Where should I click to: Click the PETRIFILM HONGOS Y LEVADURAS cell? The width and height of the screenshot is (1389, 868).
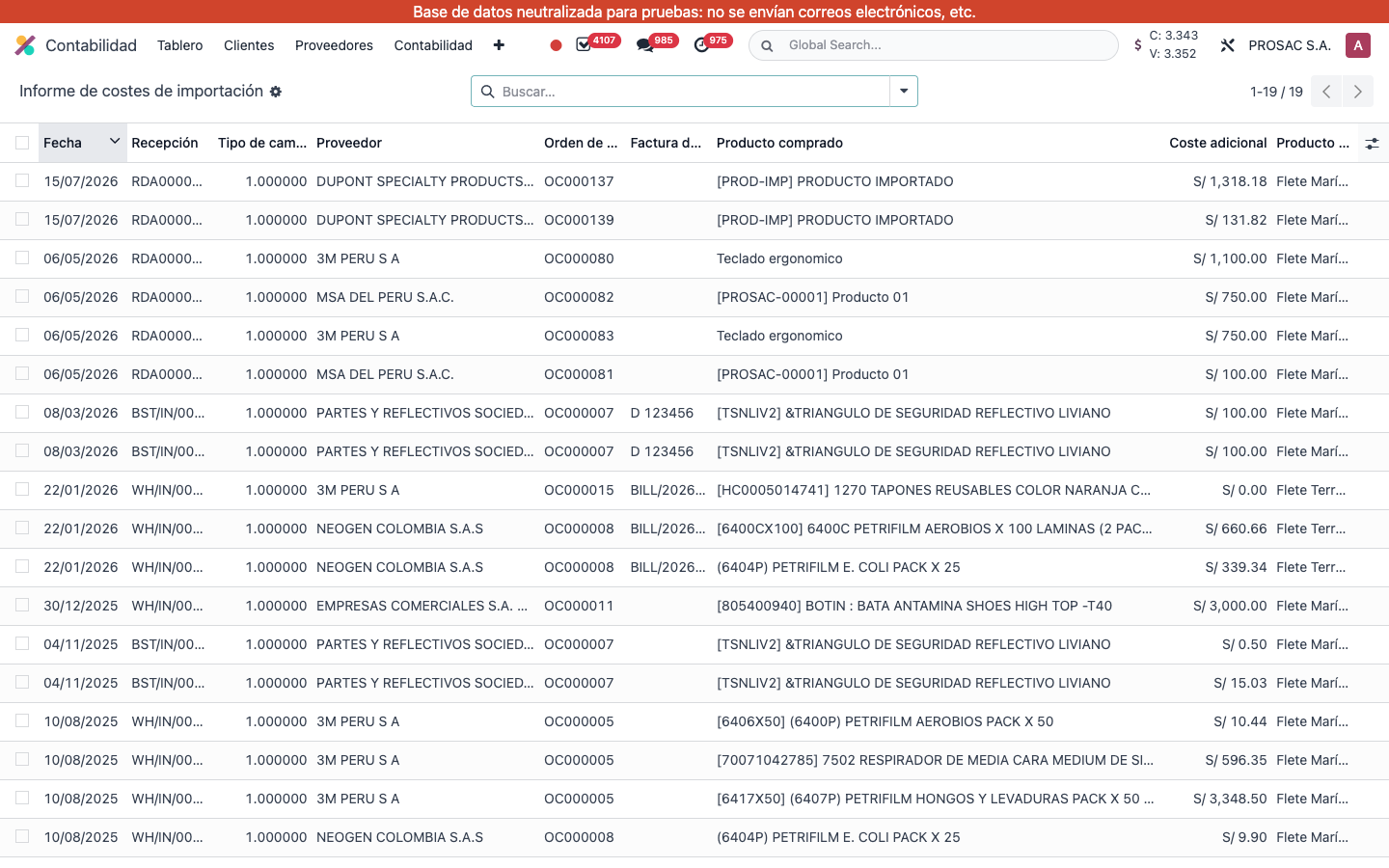click(x=935, y=799)
